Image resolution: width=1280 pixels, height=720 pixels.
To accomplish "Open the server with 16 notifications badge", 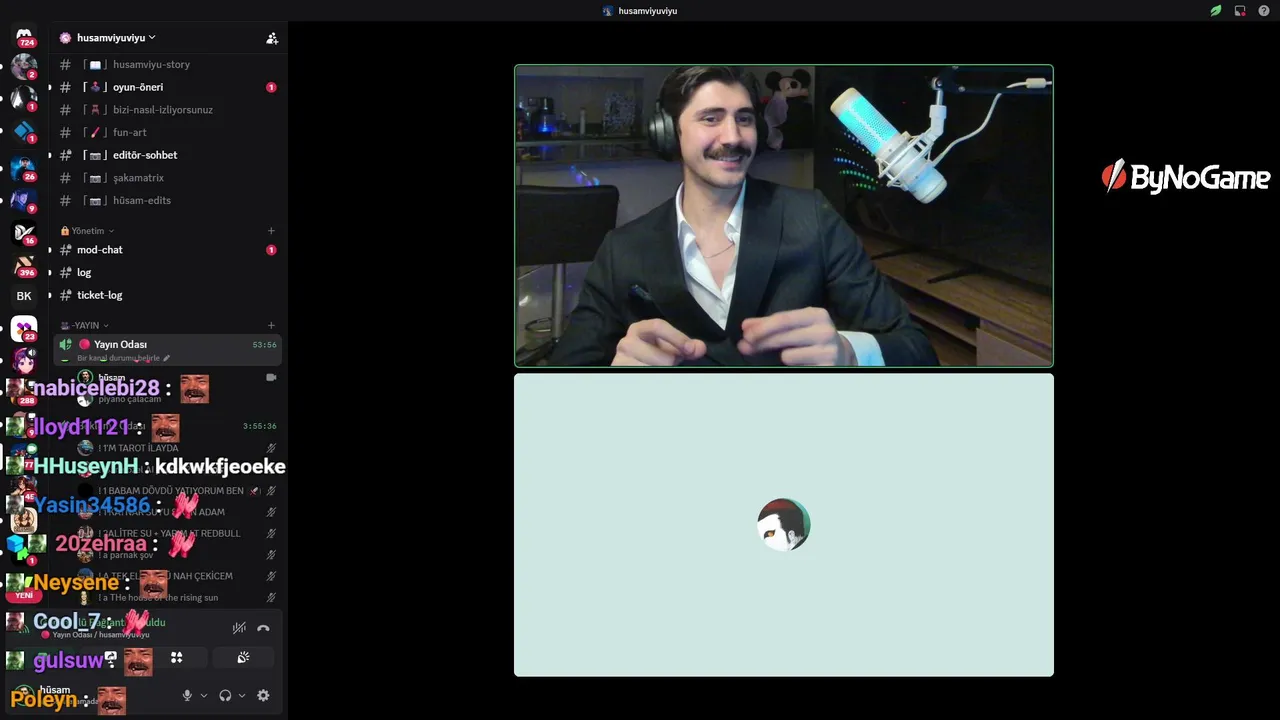I will (x=24, y=232).
